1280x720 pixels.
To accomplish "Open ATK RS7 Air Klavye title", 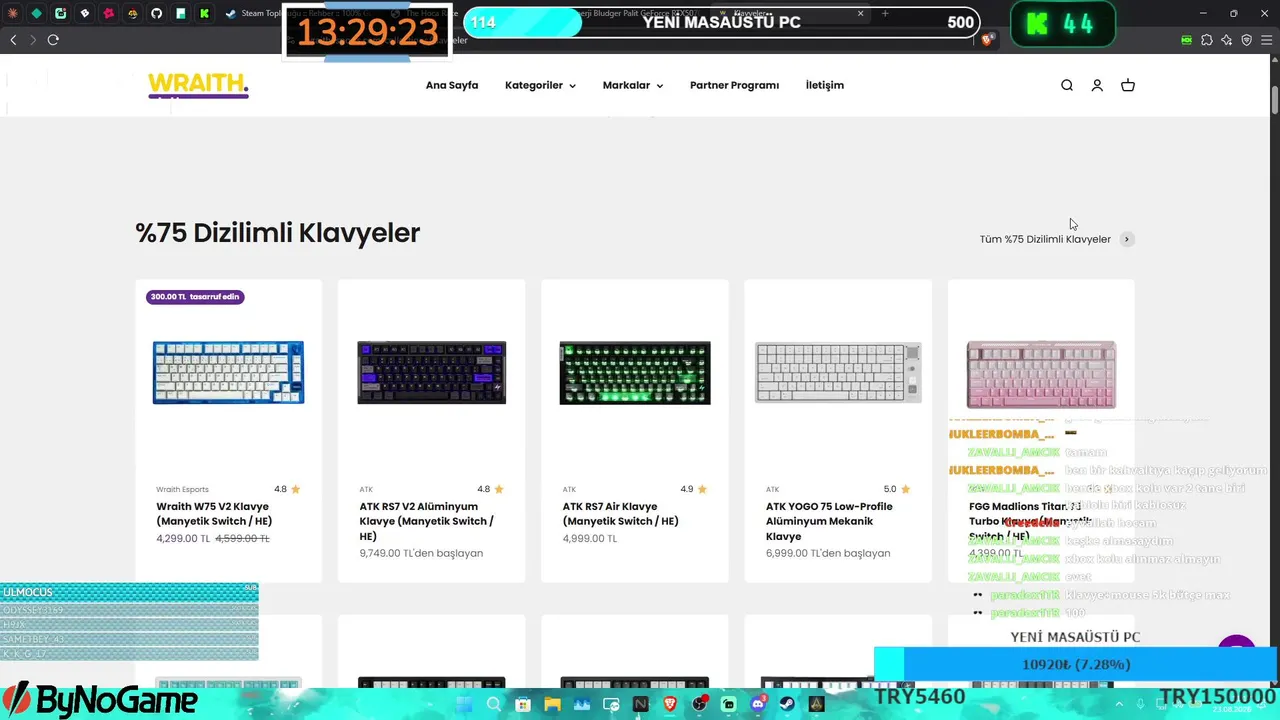I will [620, 514].
